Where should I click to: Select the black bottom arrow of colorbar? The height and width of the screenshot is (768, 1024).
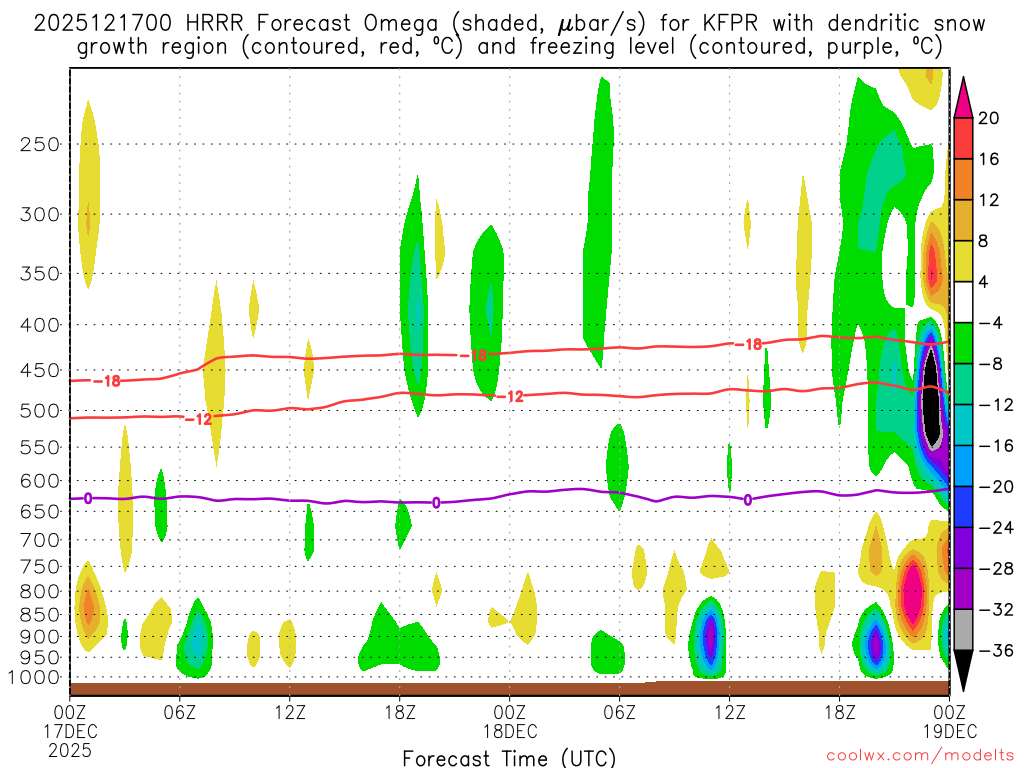[x=963, y=670]
